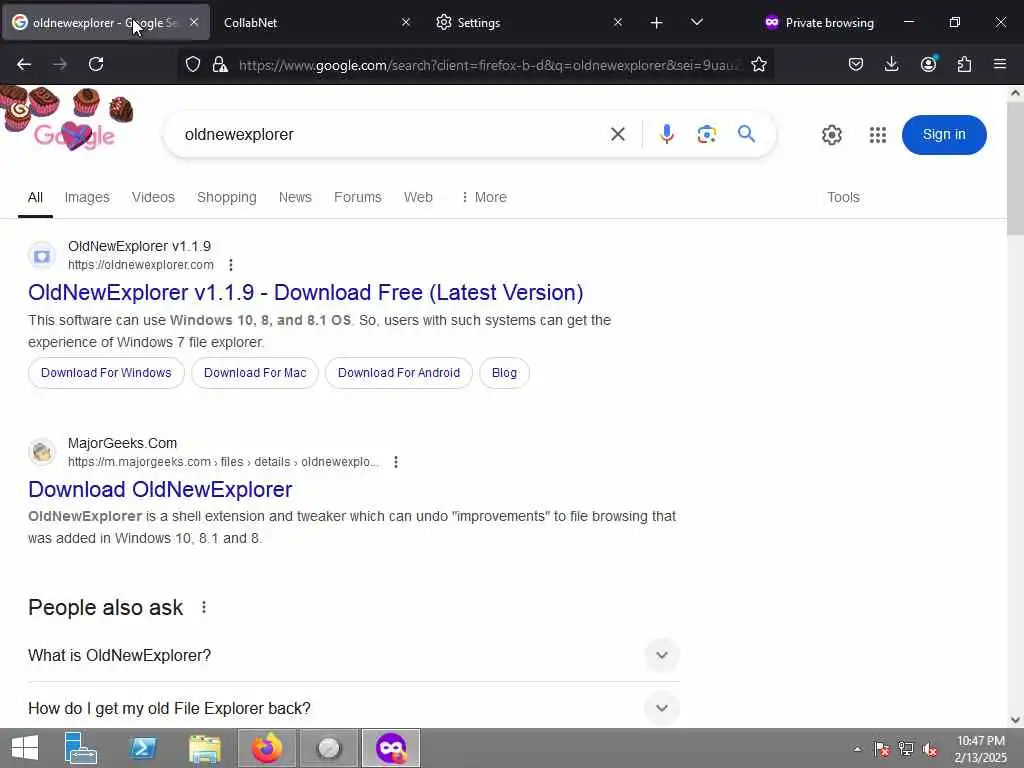Screen dimensions: 1024x768
Task: Click in the Google search input field
Action: (x=392, y=135)
